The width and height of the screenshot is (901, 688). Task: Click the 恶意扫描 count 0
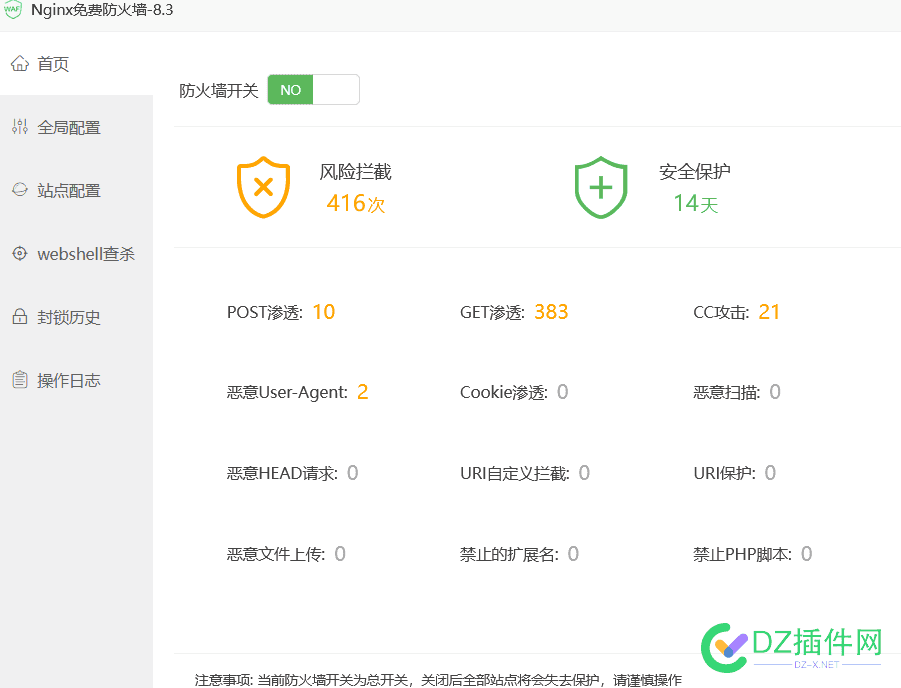click(x=775, y=392)
